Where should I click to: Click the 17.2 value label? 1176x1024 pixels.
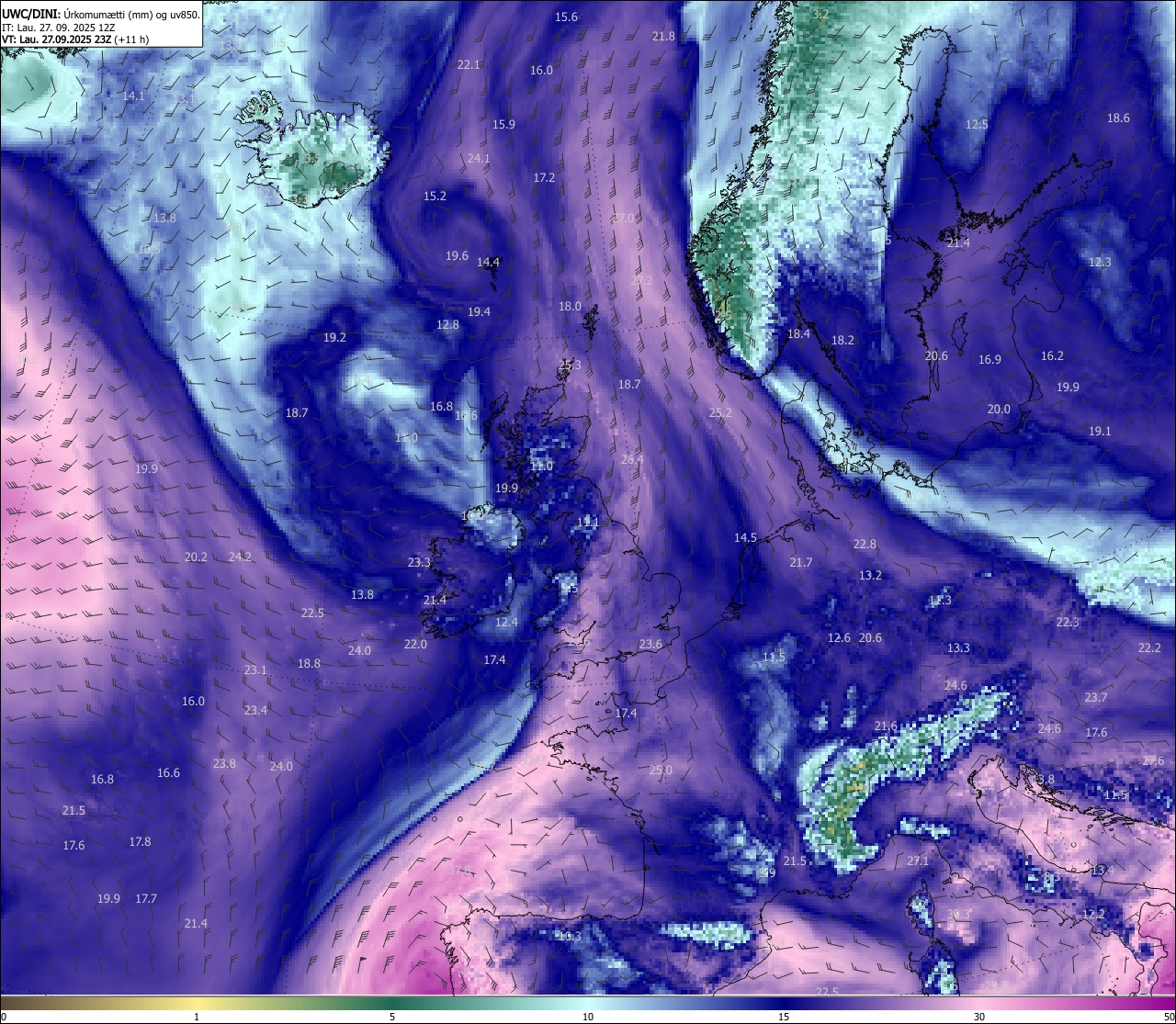point(544,177)
